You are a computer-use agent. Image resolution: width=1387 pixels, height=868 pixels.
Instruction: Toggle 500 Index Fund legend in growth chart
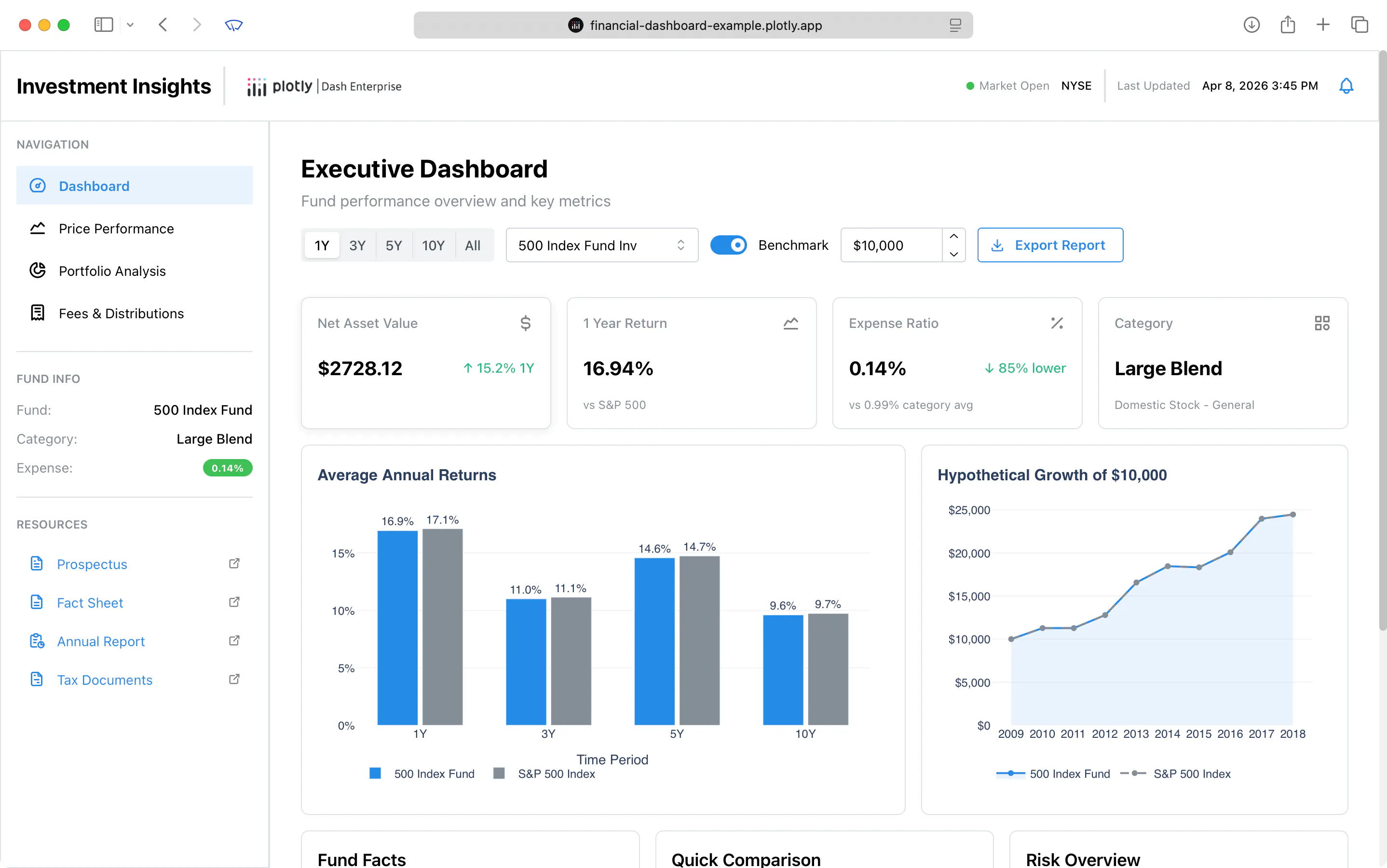pos(1053,773)
